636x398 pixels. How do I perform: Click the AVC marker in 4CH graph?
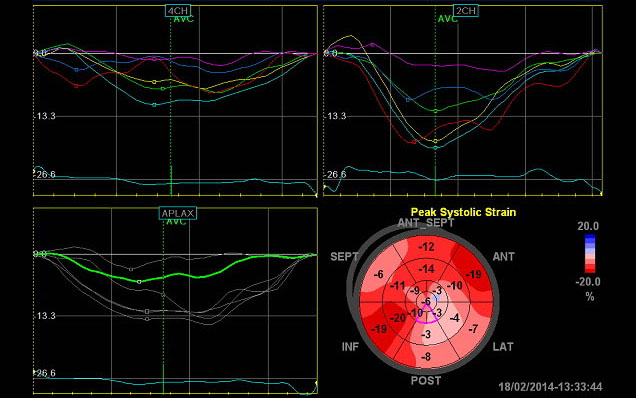[x=184, y=19]
